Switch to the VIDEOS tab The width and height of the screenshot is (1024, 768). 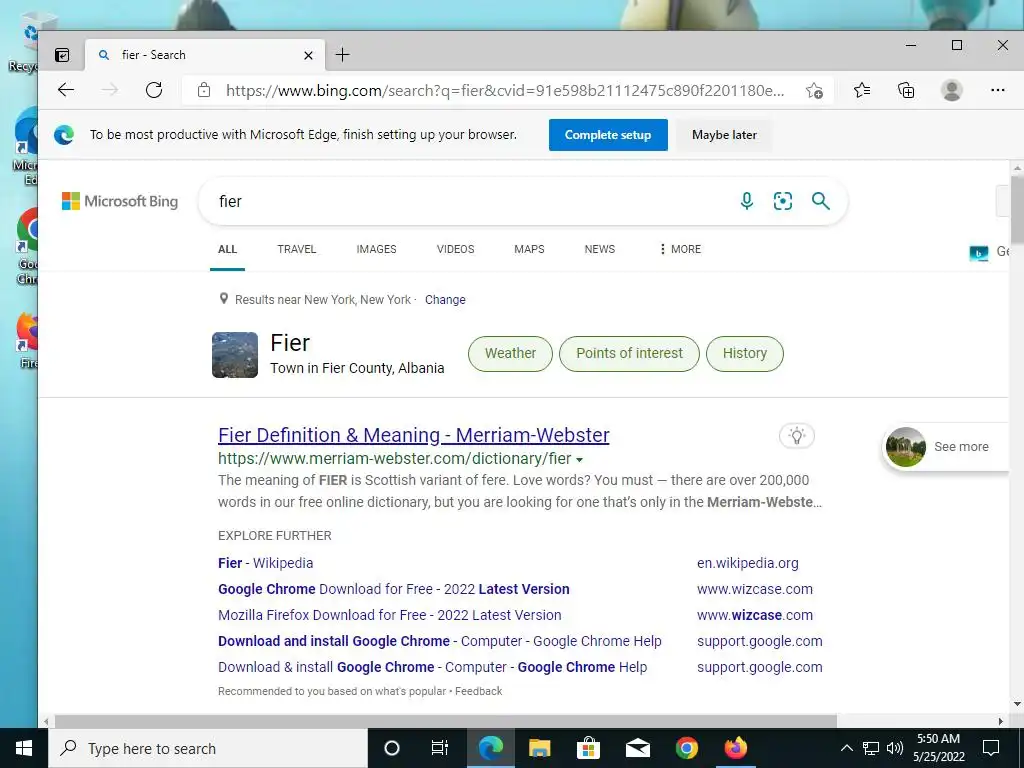coord(455,249)
